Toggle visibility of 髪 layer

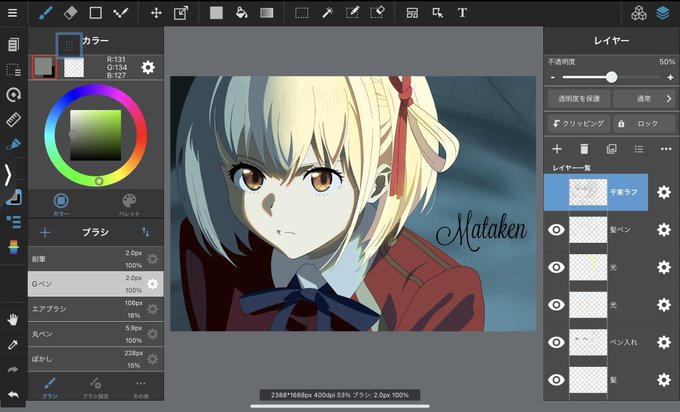tap(556, 380)
